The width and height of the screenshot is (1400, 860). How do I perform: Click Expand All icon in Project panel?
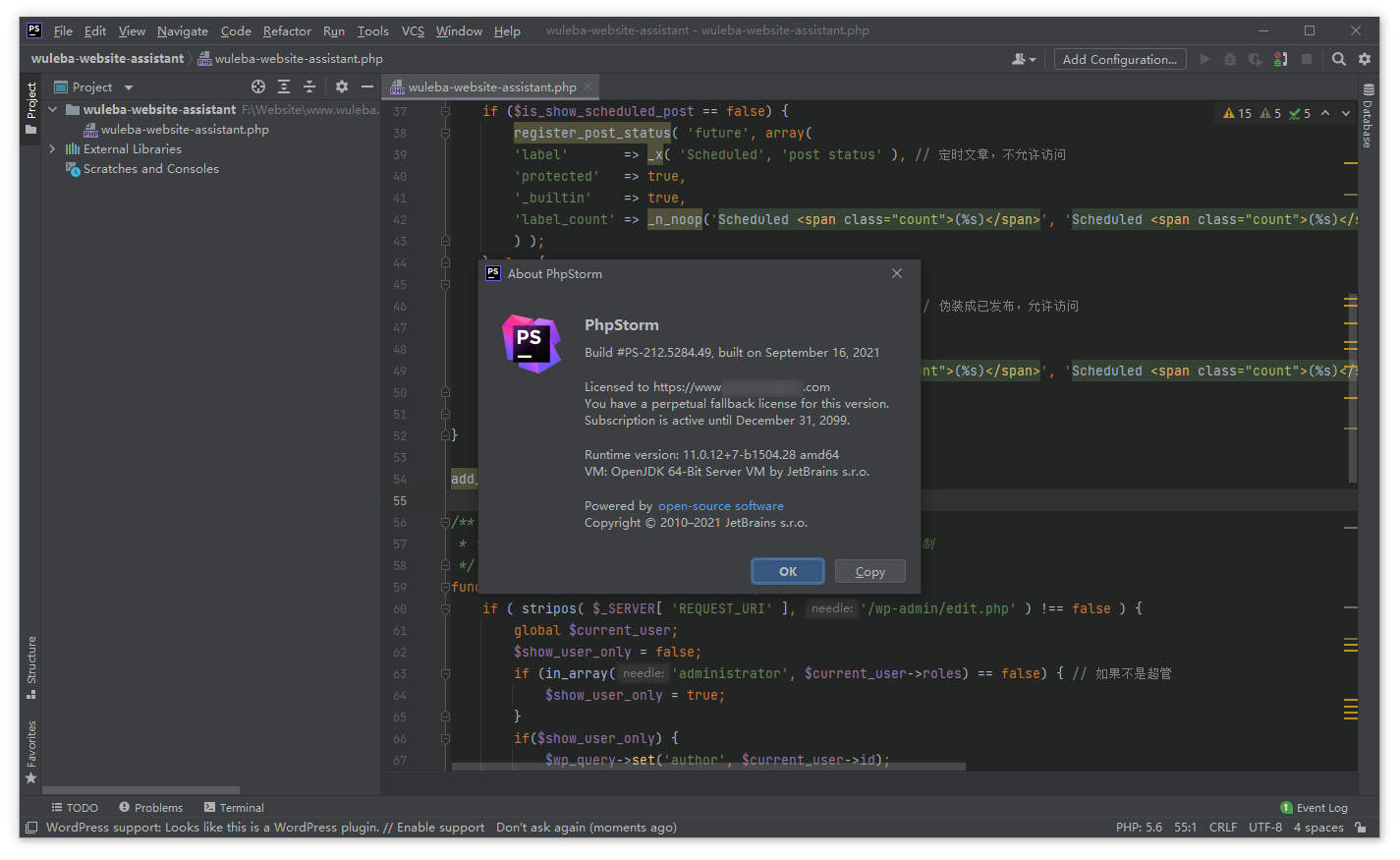tap(284, 86)
